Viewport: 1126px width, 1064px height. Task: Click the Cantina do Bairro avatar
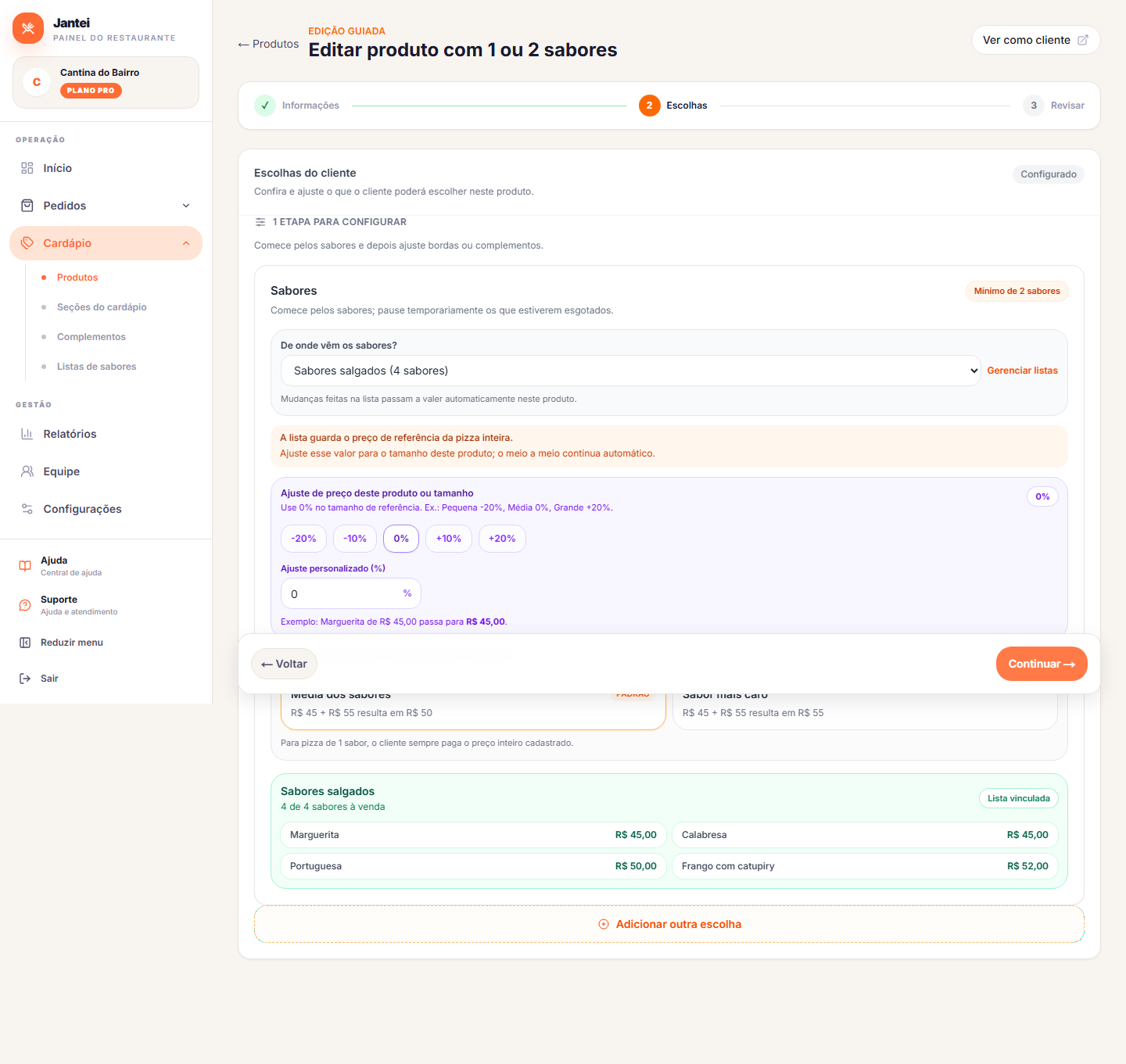pos(37,82)
